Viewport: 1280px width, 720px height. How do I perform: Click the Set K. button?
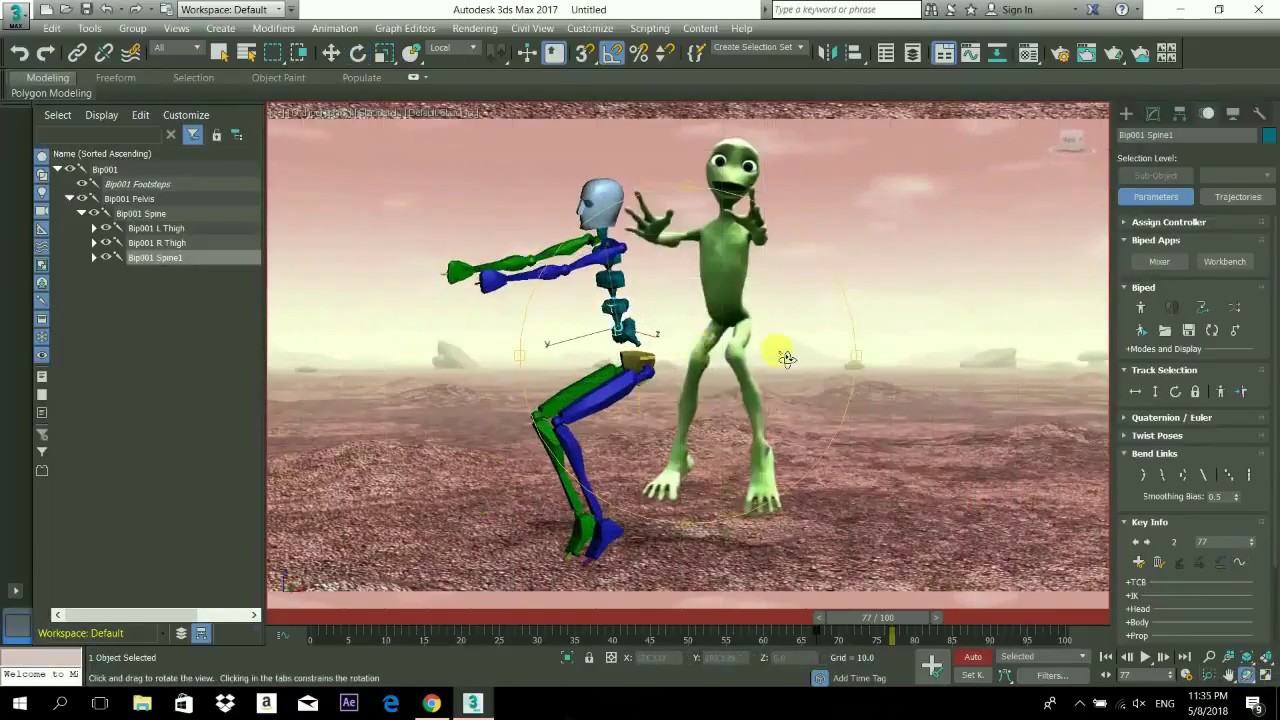tap(973, 675)
